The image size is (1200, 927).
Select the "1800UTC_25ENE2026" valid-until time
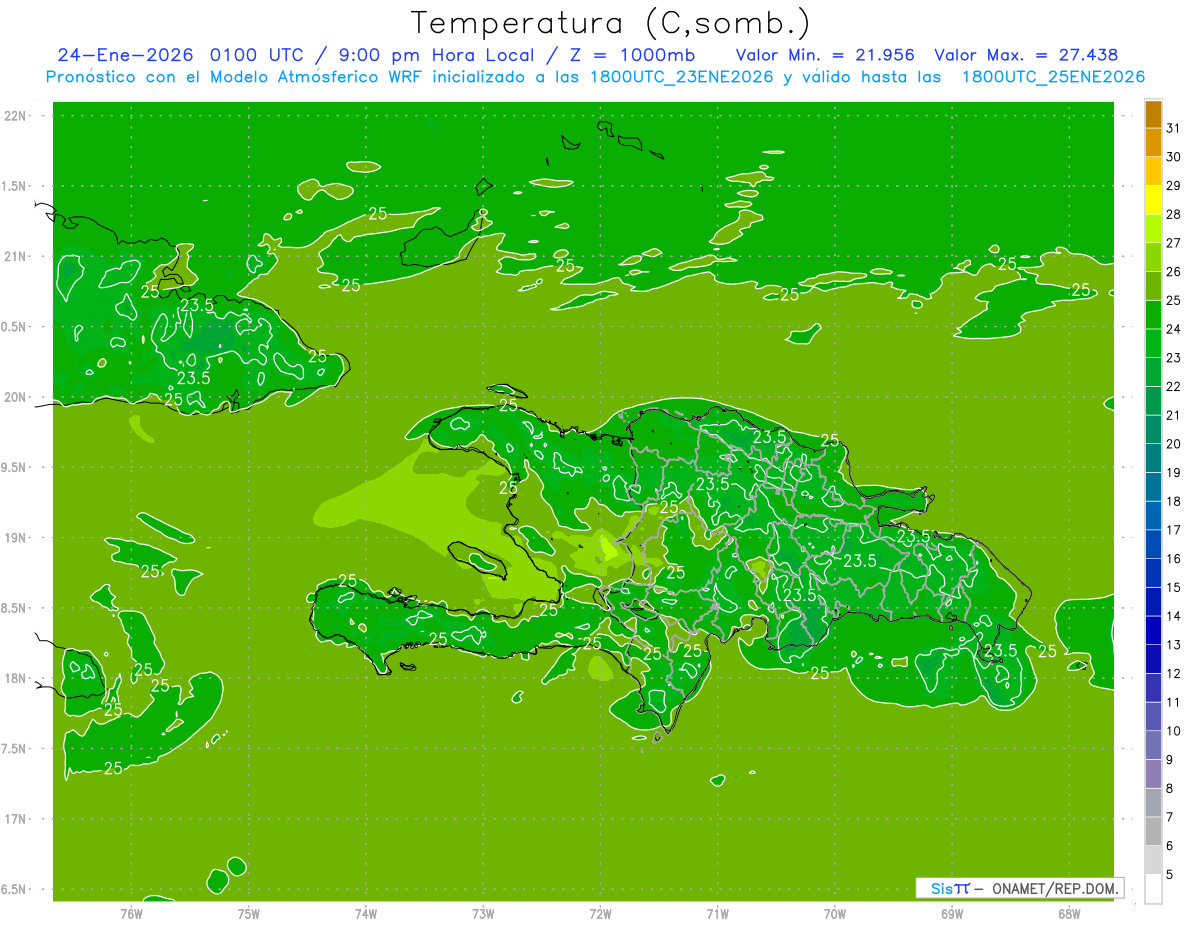pyautogui.click(x=1053, y=77)
